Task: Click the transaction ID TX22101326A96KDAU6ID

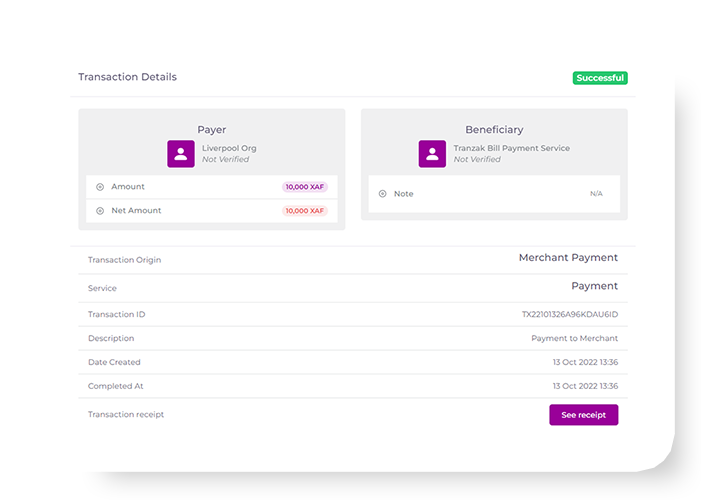Action: click(x=569, y=315)
